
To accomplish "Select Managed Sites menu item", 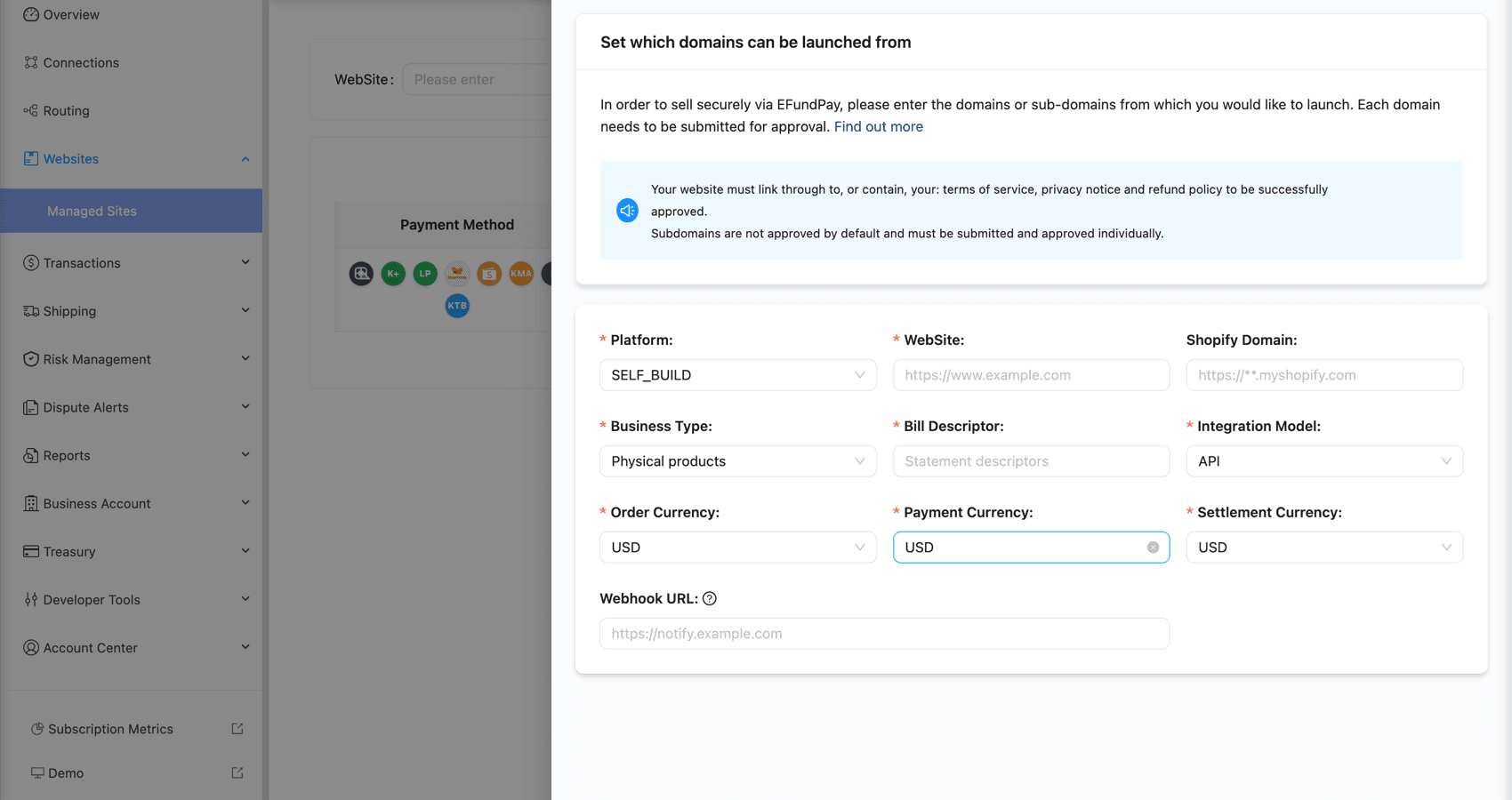I will [x=132, y=211].
